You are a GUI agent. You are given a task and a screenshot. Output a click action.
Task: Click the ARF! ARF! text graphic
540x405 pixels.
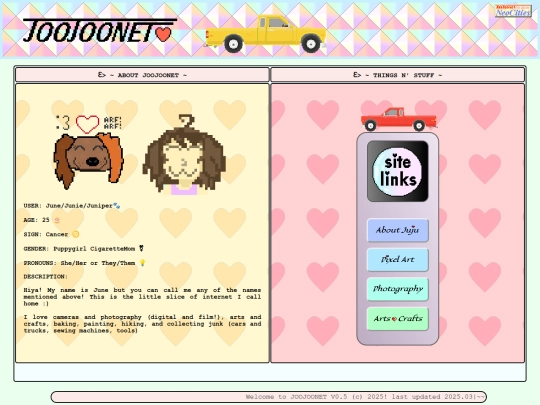[113, 123]
